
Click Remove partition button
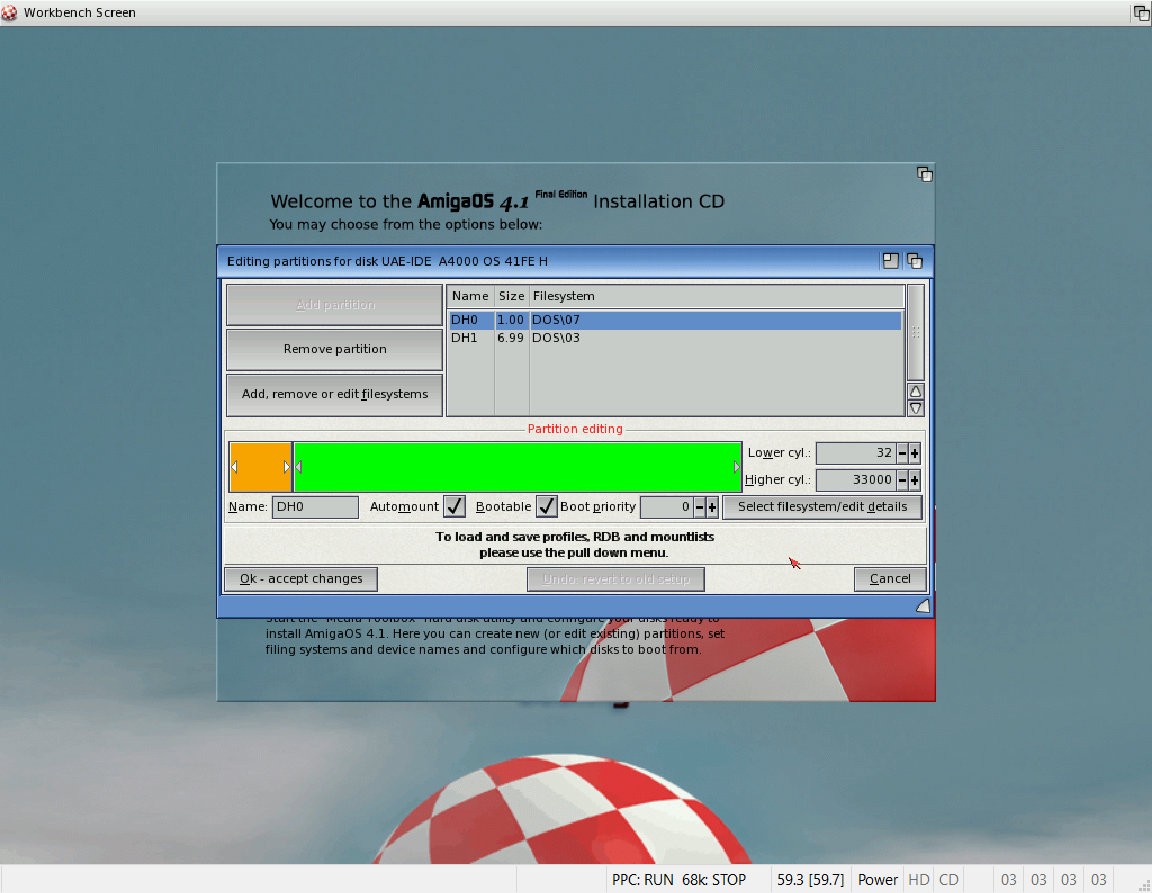point(334,349)
